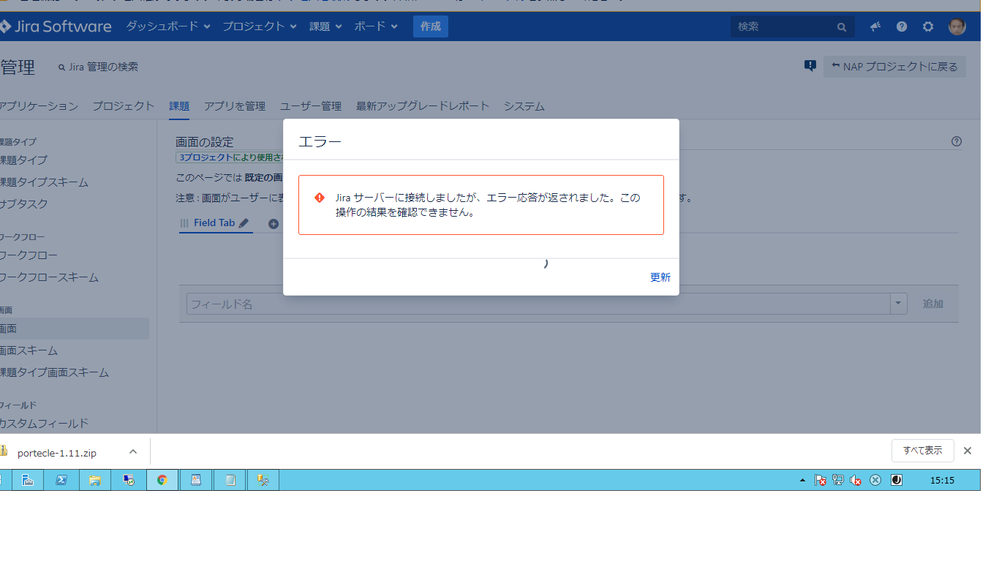999x562 pixels.
Task: Click the Jira Software logo
Action: [56, 26]
